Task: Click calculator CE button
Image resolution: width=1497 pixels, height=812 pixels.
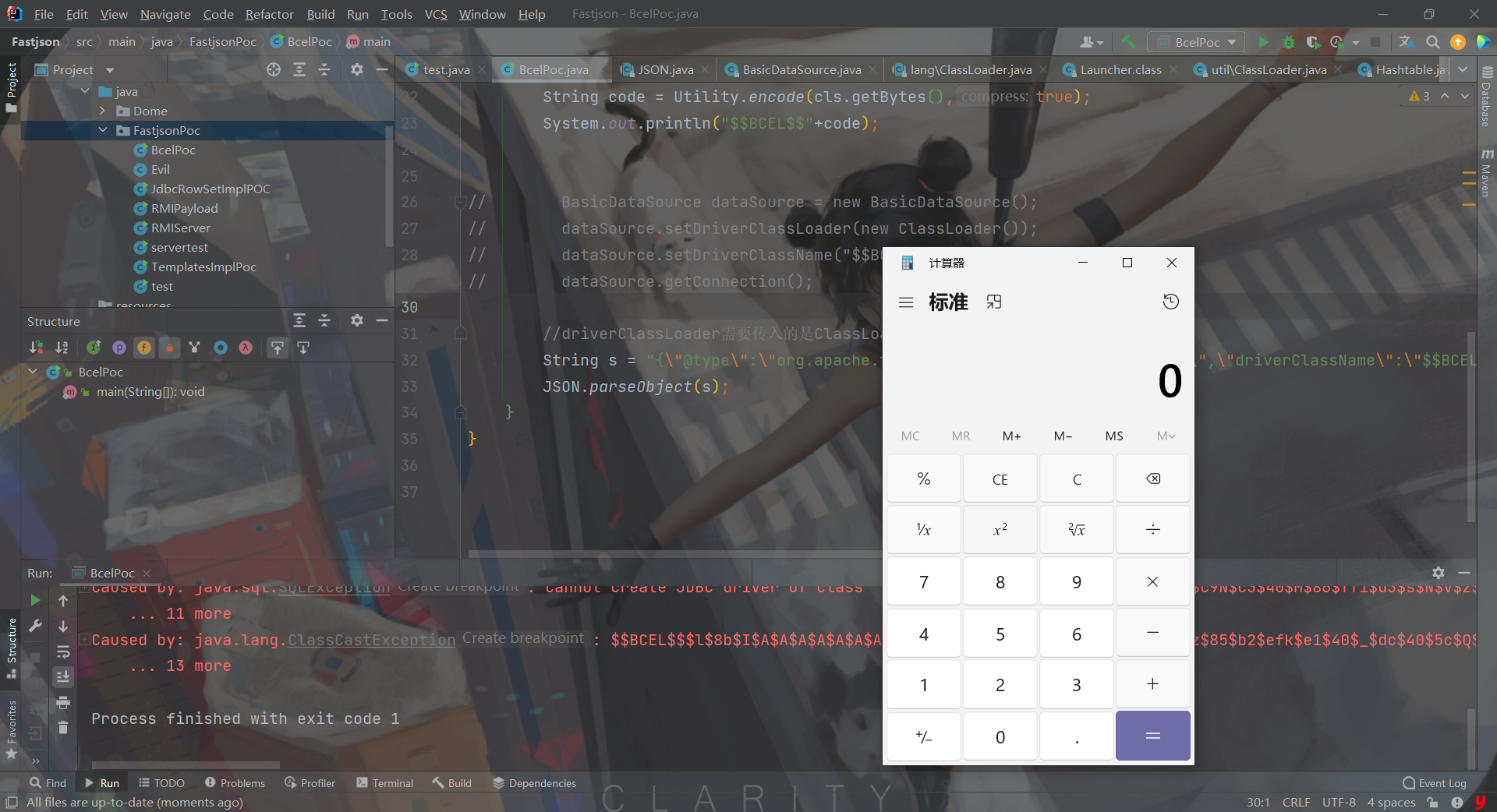Action: 1000,479
